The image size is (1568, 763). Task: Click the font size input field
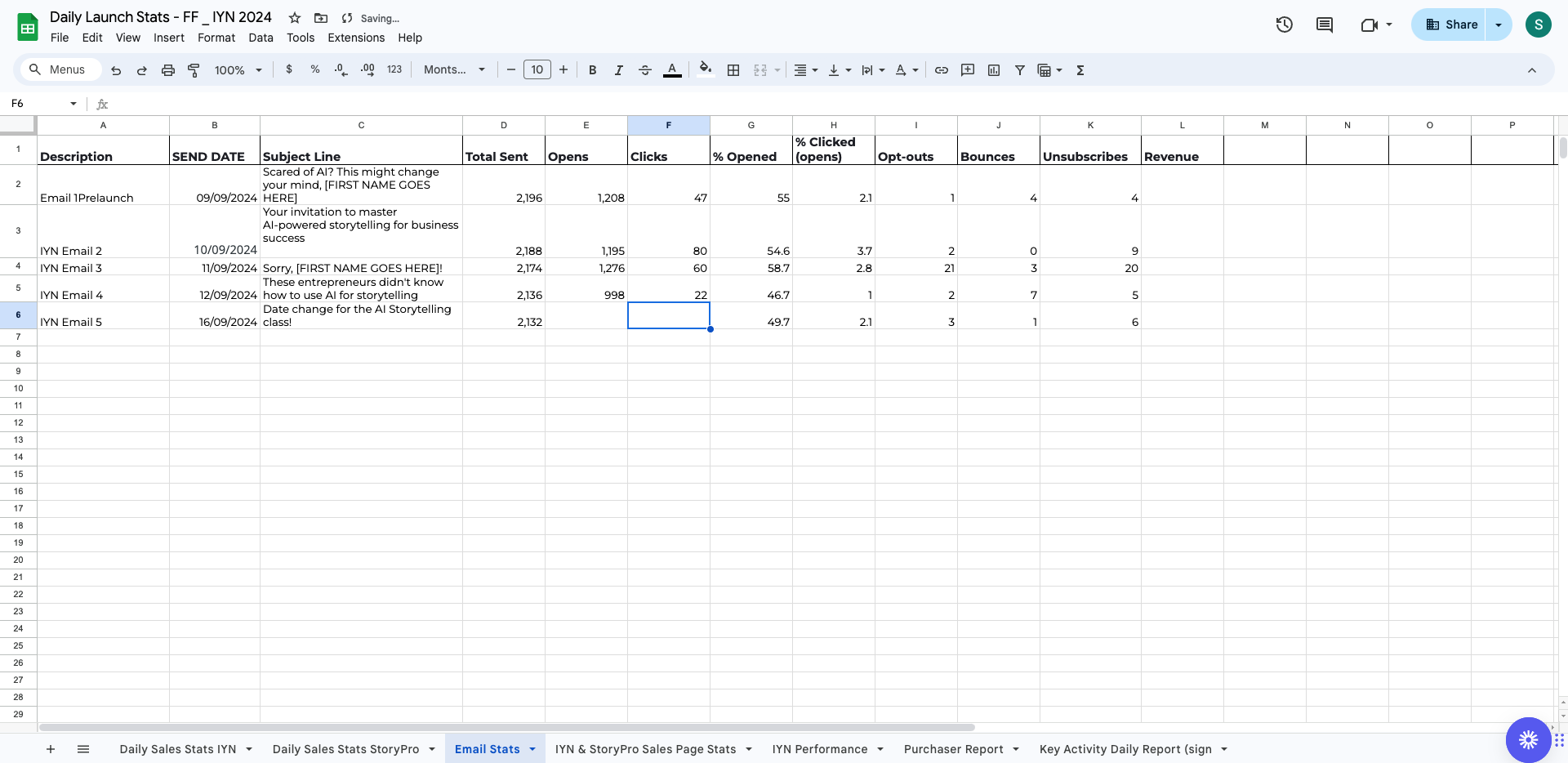tap(537, 70)
